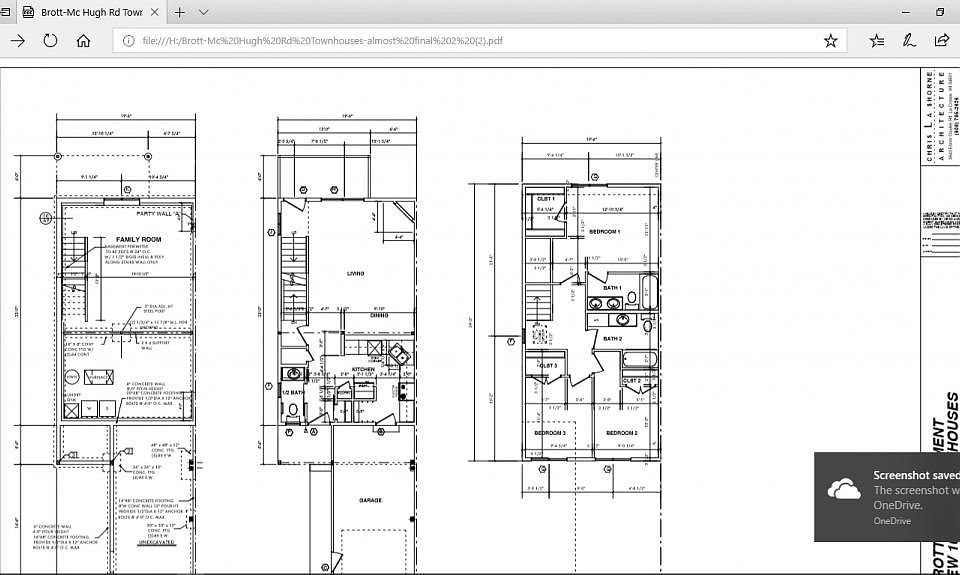
Task: Restore down the browser window
Action: (x=940, y=12)
